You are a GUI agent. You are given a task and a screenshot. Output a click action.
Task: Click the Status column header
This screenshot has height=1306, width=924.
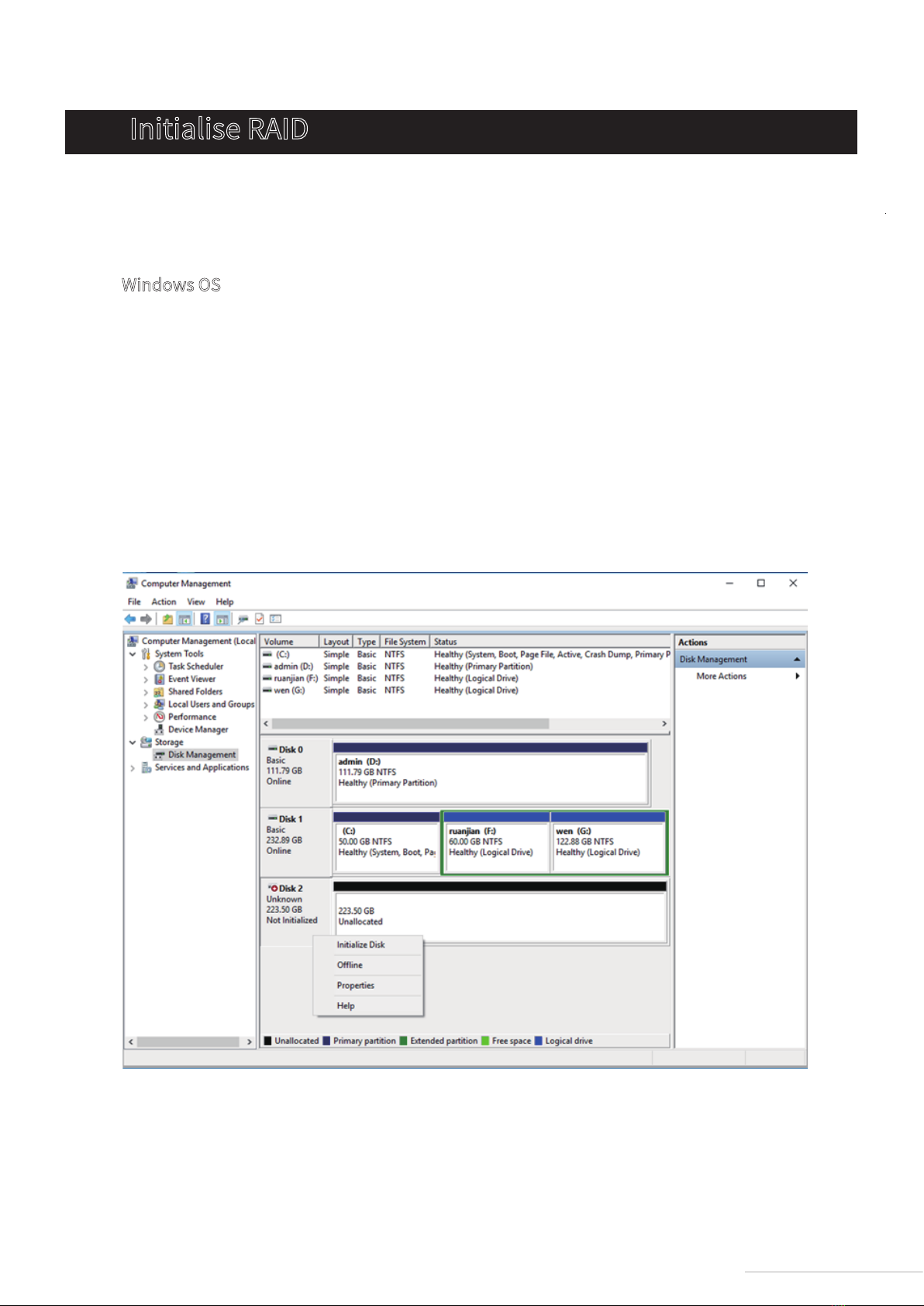[446, 642]
